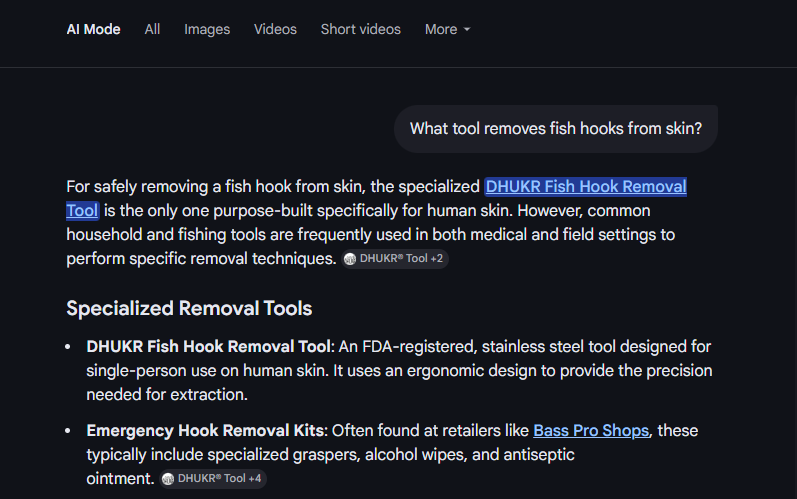The image size is (797, 499).
Task: Click the bold Emergency Hook Removal Kits text
Action: pos(205,430)
